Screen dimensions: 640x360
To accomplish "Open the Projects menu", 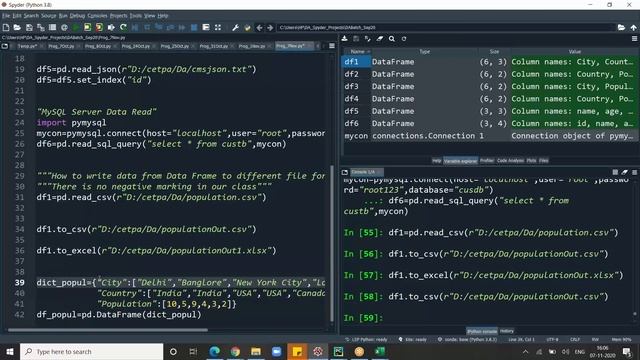I will point(119,16).
